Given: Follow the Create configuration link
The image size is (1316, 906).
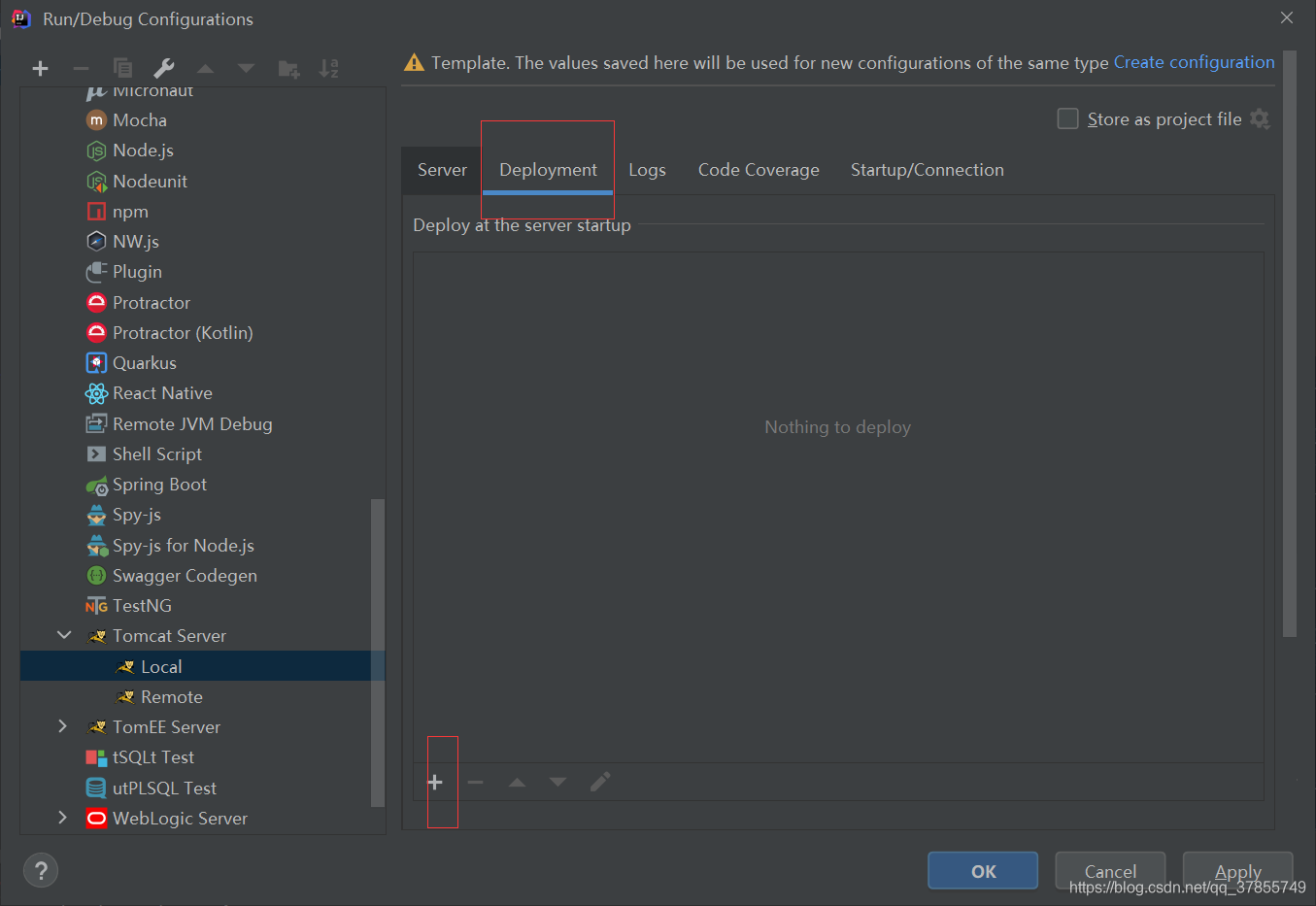Looking at the screenshot, I should tap(1194, 62).
